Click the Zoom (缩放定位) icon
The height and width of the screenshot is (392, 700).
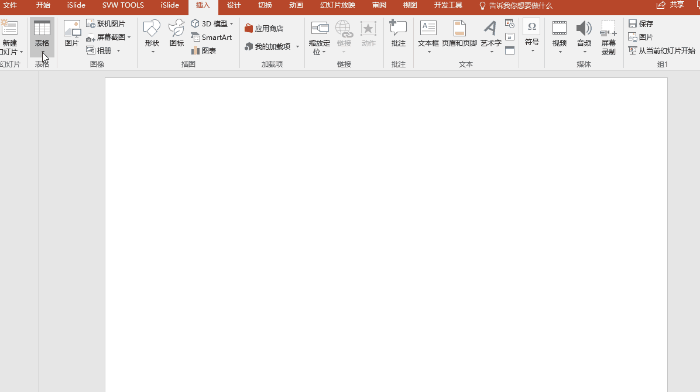tap(320, 29)
